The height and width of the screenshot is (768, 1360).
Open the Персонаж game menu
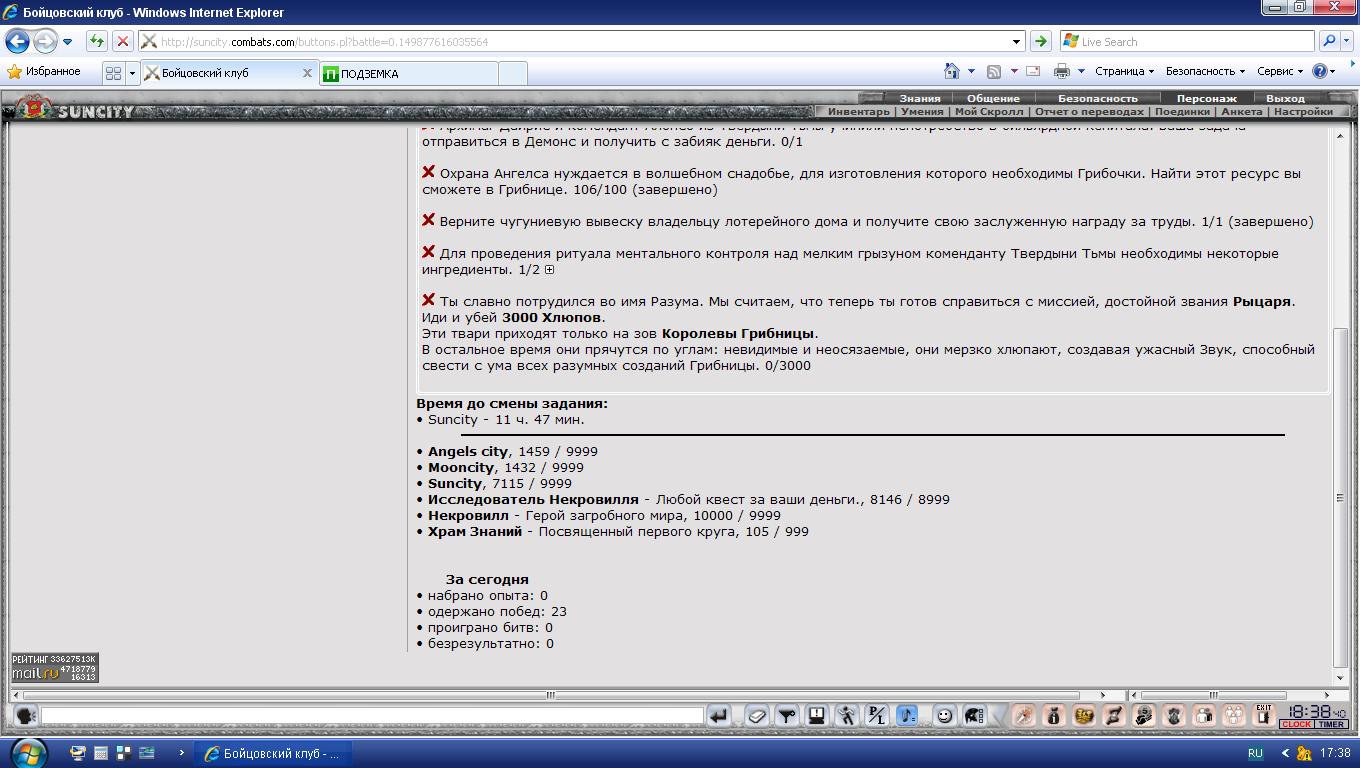point(1206,98)
